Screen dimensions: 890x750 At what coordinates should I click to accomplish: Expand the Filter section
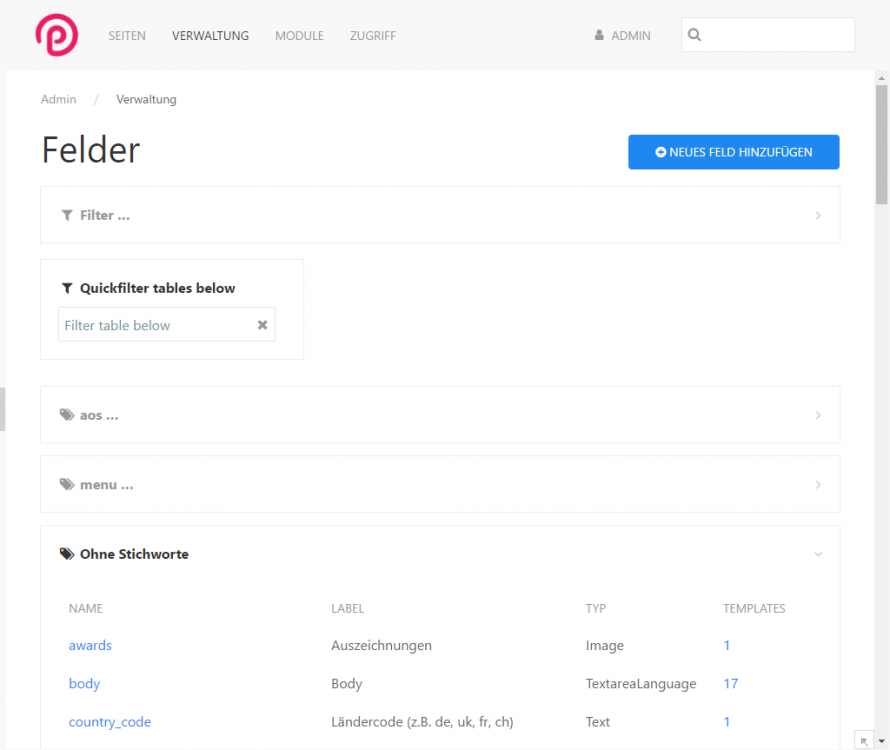click(x=817, y=215)
